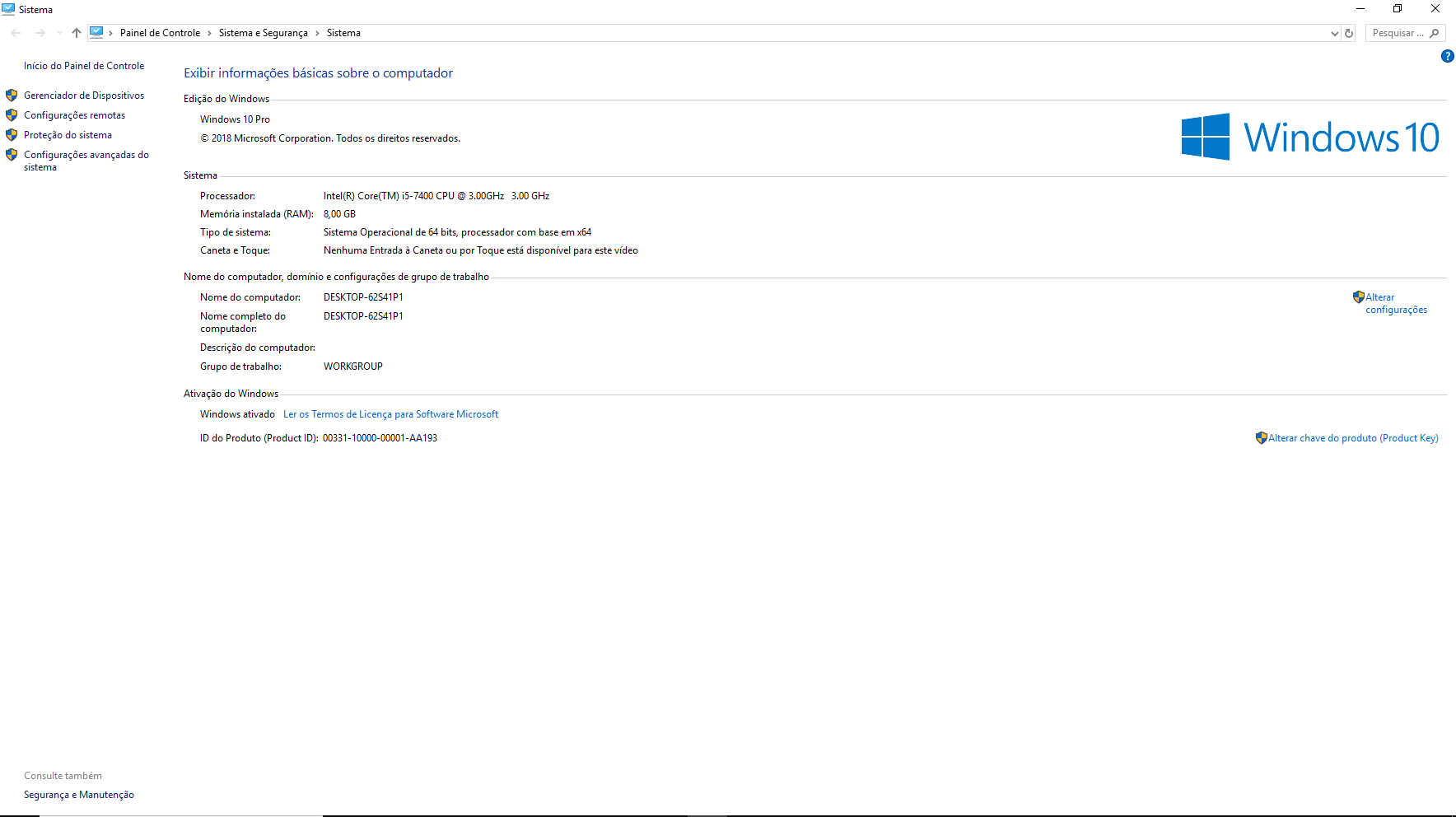The image size is (1456, 817).
Task: Go up one level with up arrow
Action: pyautogui.click(x=77, y=33)
